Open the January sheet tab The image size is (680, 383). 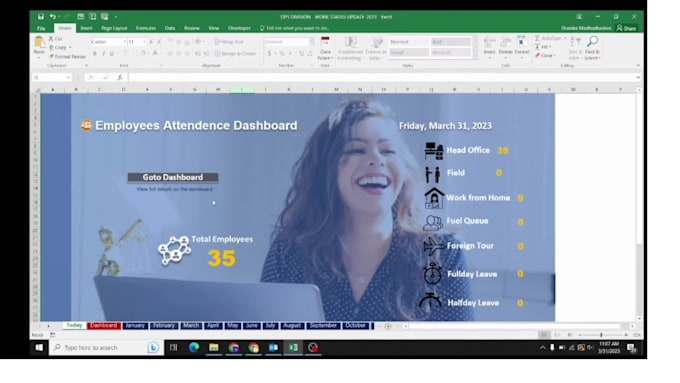pos(135,325)
